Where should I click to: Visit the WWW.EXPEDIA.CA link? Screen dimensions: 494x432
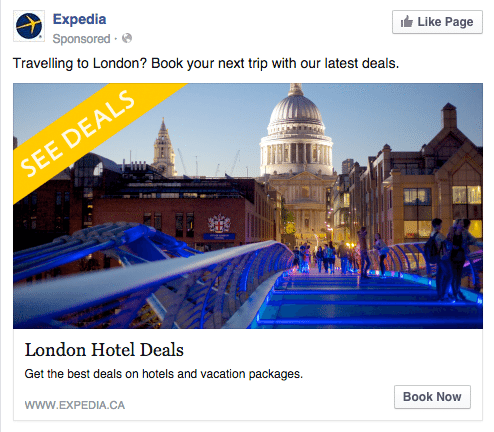(x=75, y=405)
